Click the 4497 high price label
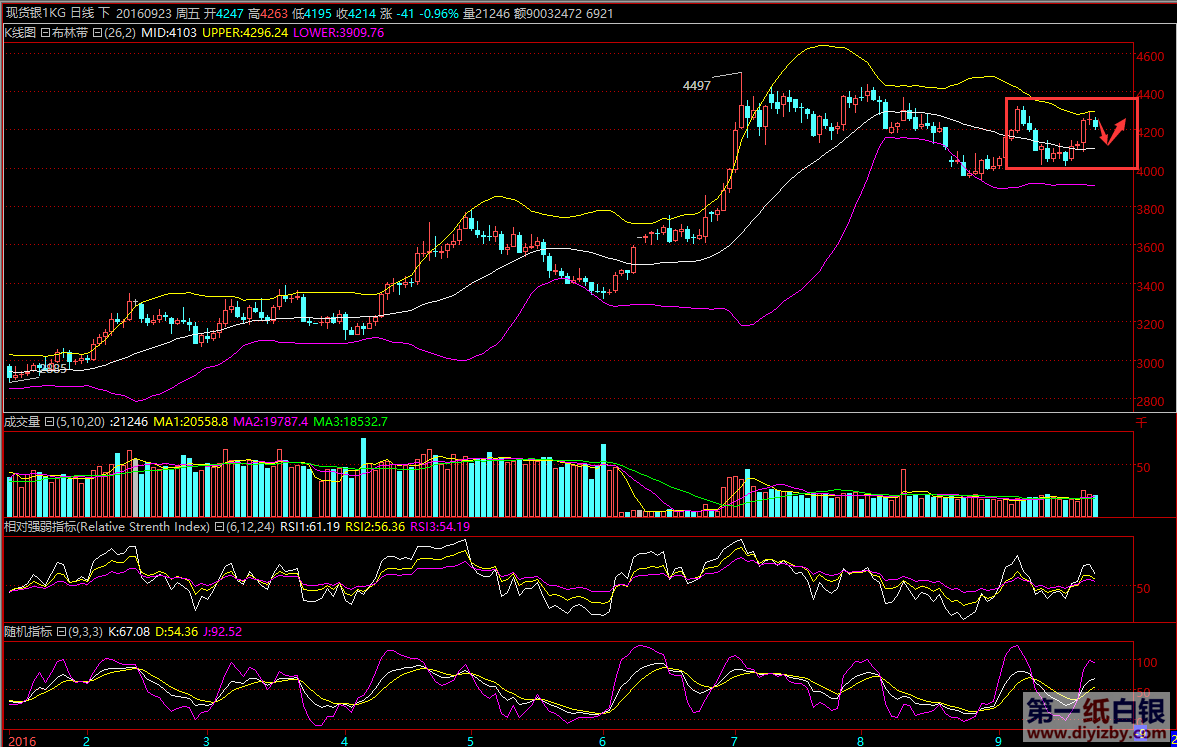 pos(697,86)
